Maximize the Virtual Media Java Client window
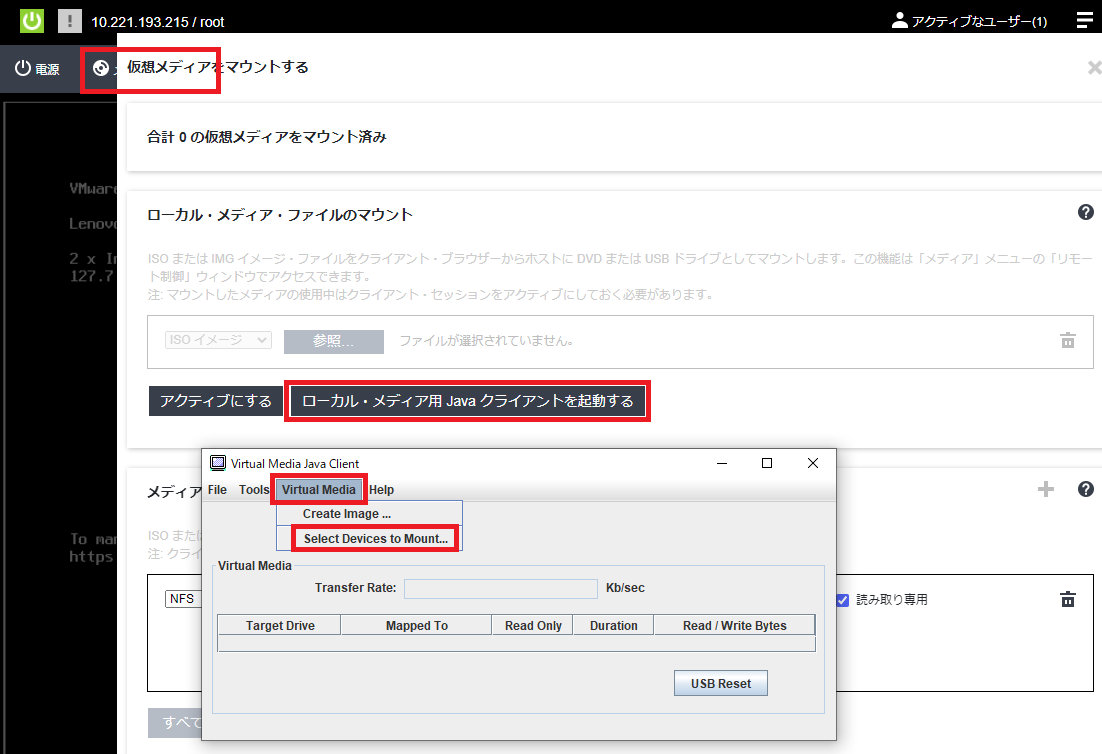This screenshot has height=754, width=1102. (767, 463)
